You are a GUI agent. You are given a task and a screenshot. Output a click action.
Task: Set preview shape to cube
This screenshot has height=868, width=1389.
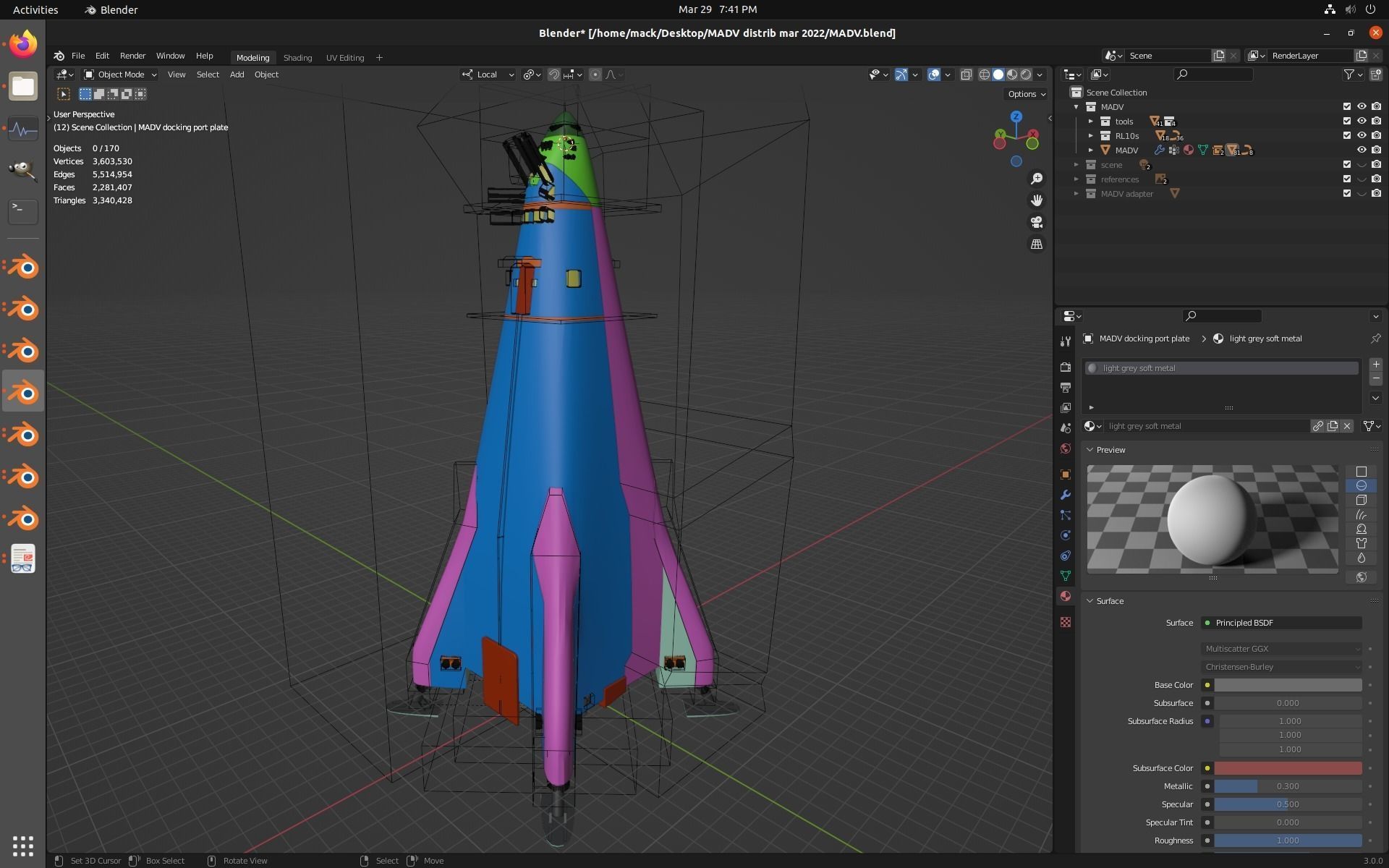tap(1361, 500)
